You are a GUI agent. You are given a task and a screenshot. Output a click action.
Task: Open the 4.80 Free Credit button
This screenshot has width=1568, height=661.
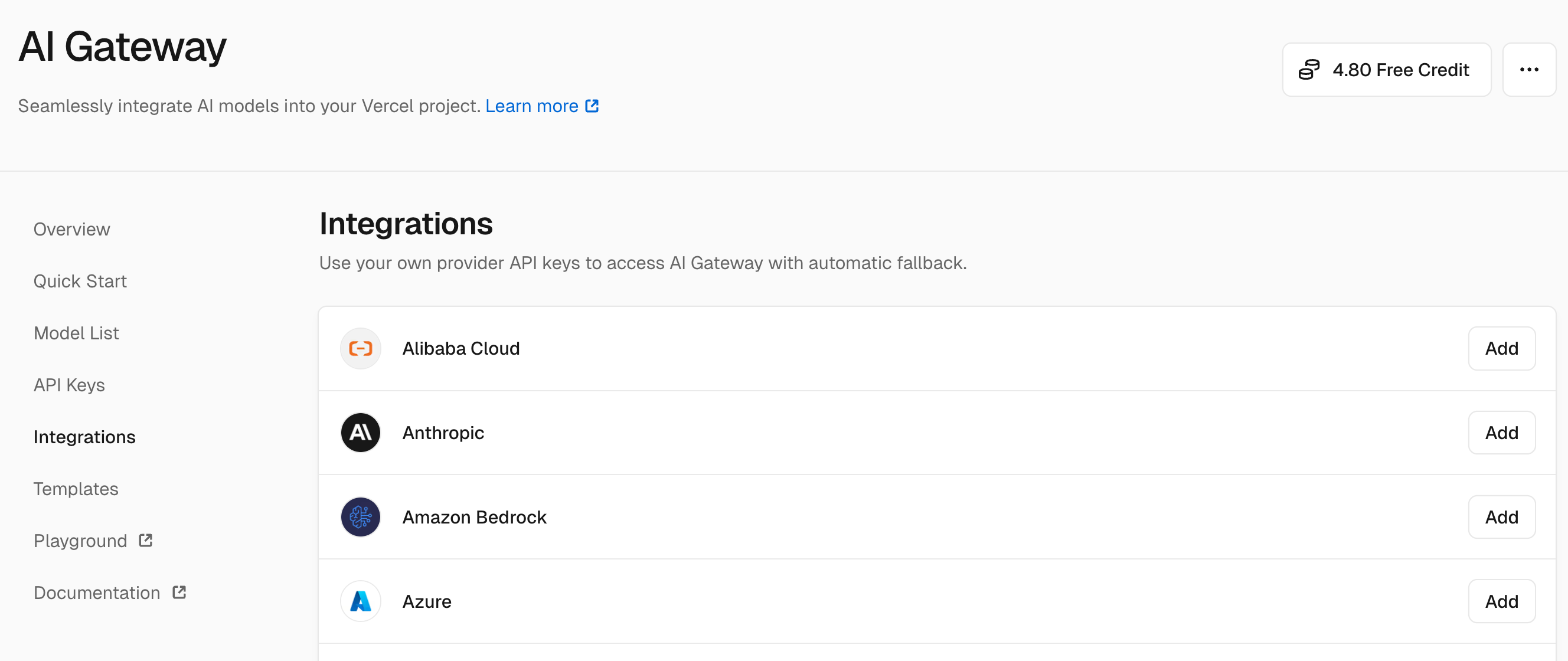click(1386, 70)
